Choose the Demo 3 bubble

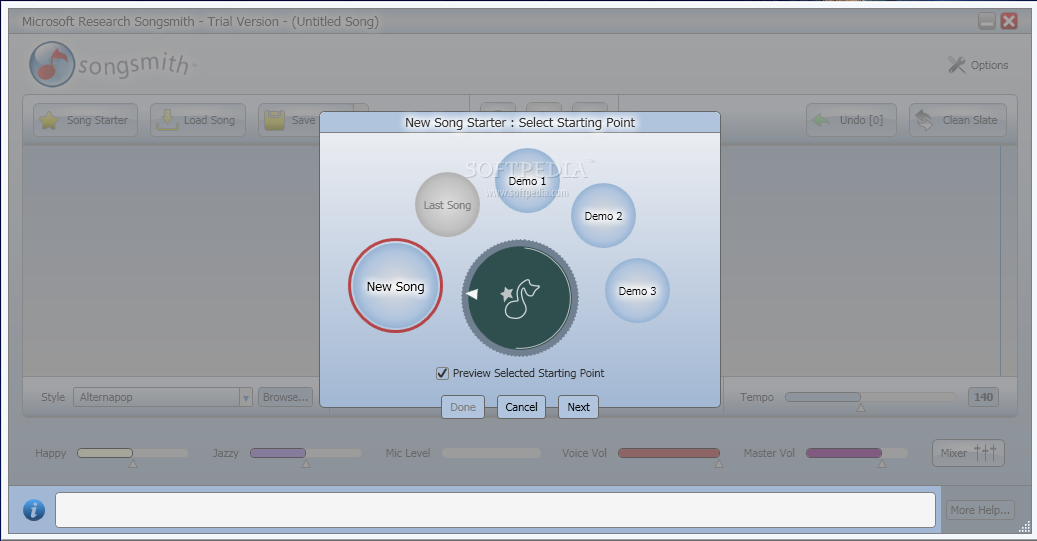[638, 290]
